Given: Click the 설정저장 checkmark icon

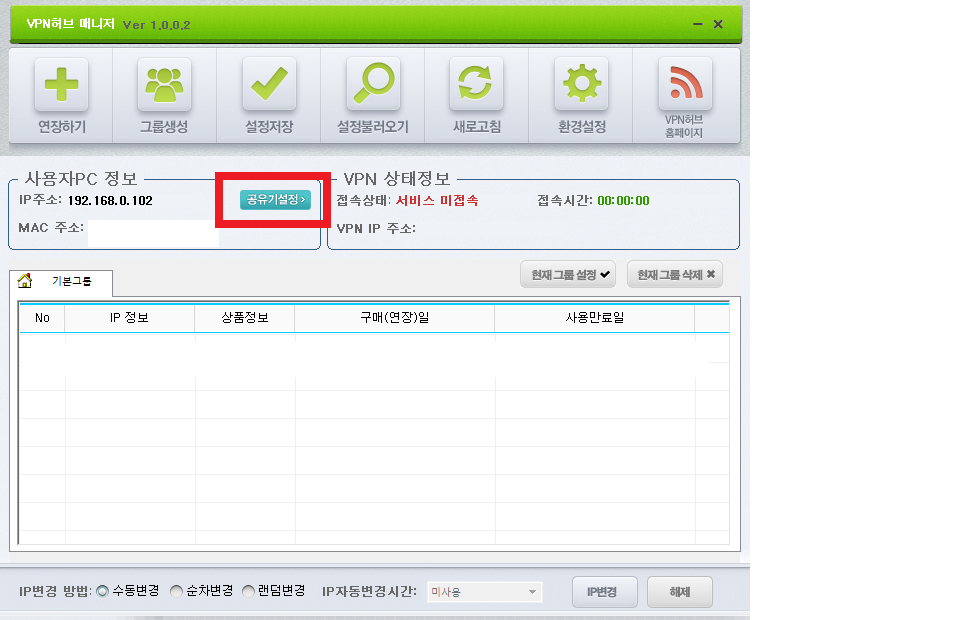Looking at the screenshot, I should 269,84.
